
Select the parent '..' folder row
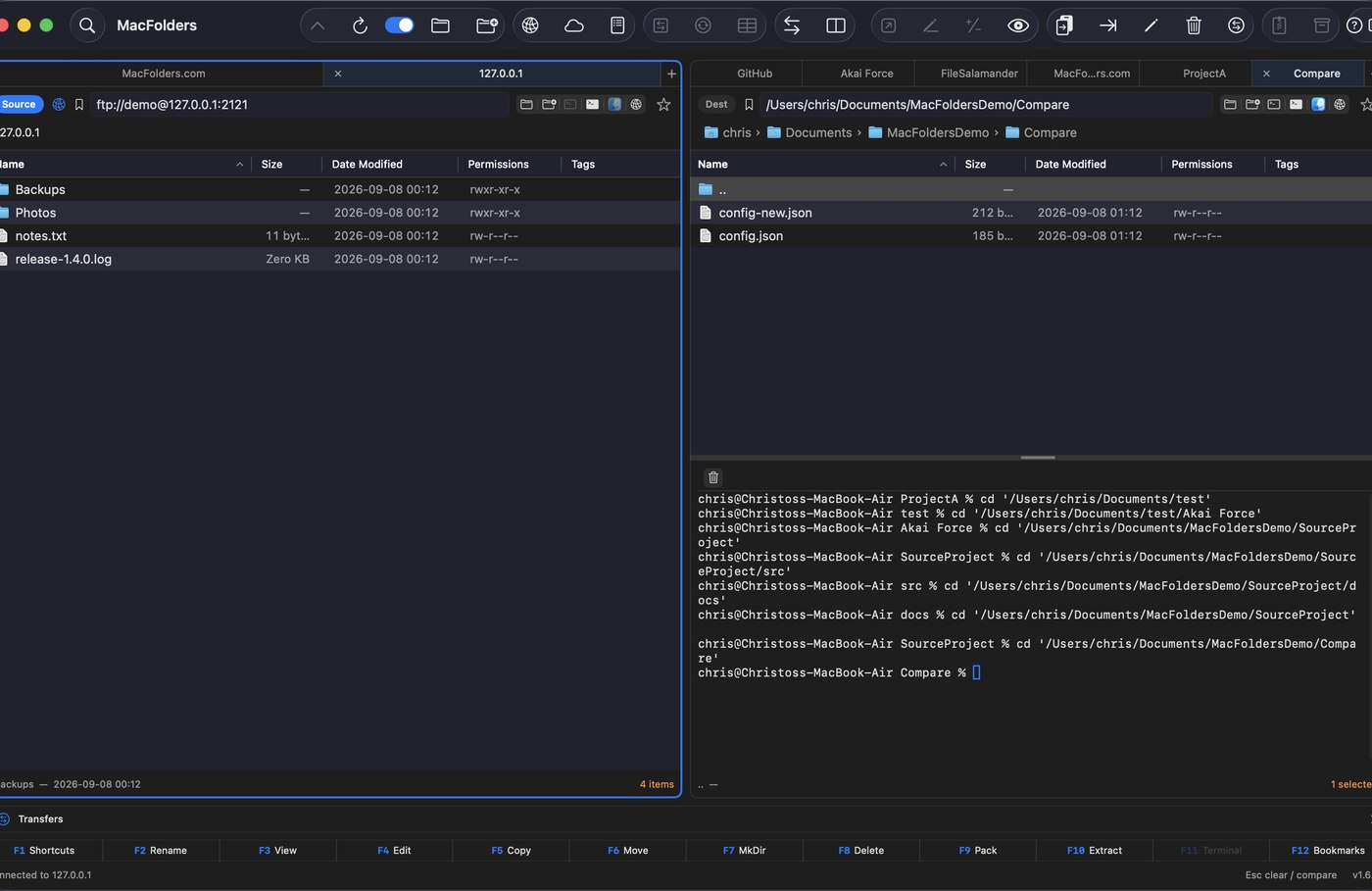(x=1032, y=189)
